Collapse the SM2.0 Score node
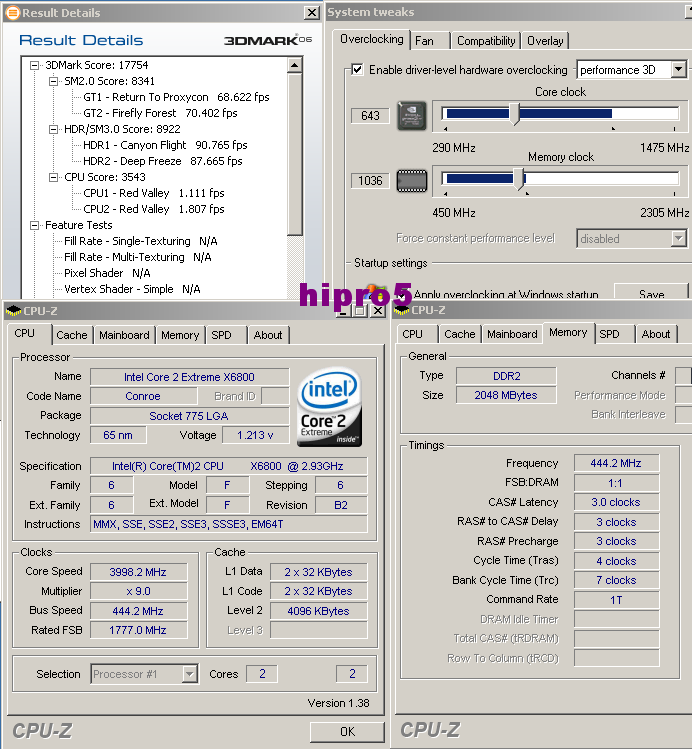This screenshot has height=749, width=692. click(53, 81)
